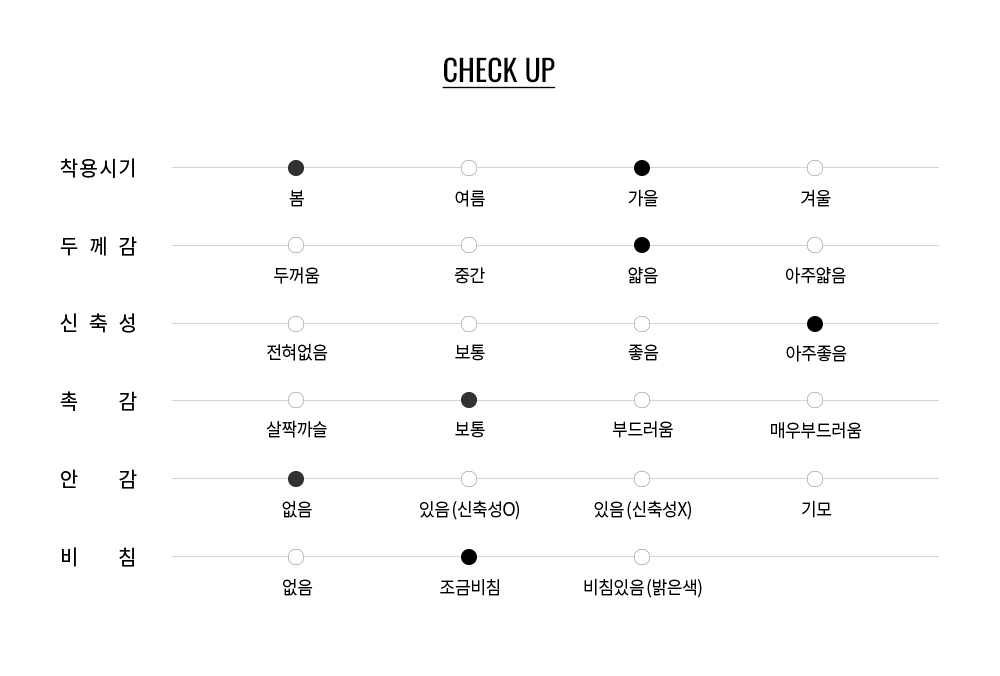Click the 착용시기 row label
This screenshot has width=1000, height=676.
click(98, 168)
